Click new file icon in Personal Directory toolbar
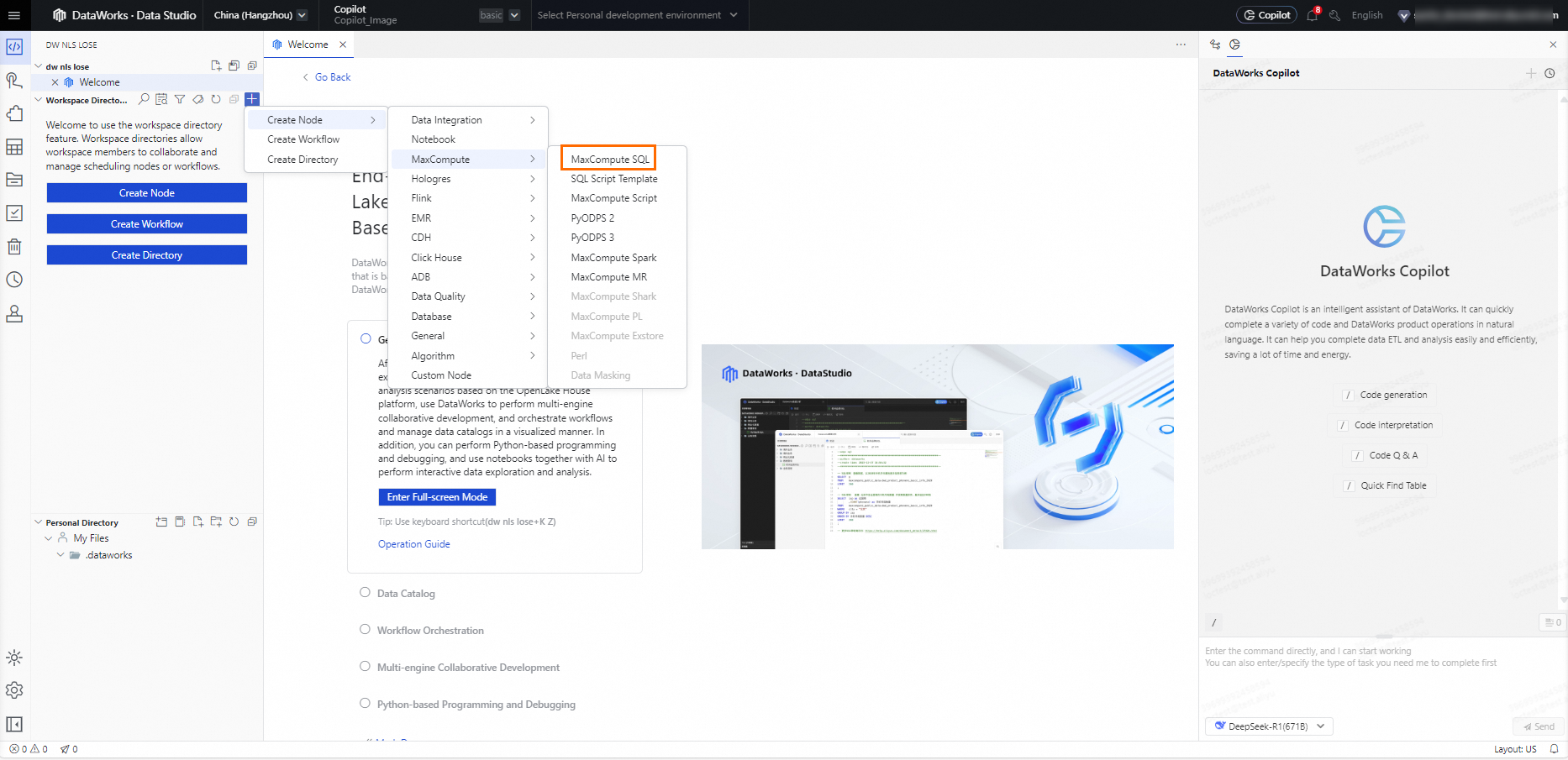This screenshot has height=760, width=1568. (x=198, y=522)
